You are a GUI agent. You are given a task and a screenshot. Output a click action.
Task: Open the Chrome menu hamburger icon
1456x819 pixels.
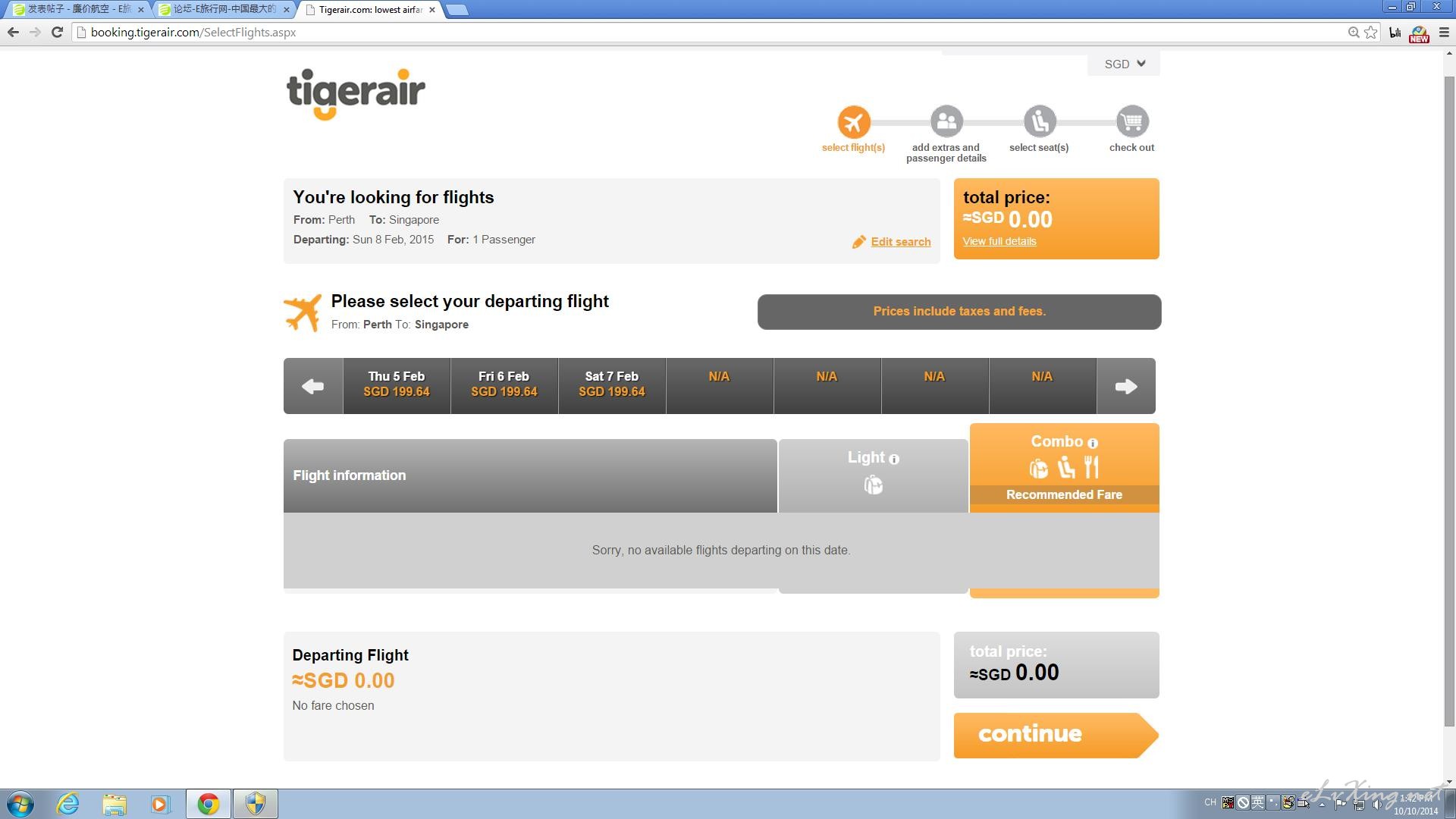tap(1444, 32)
